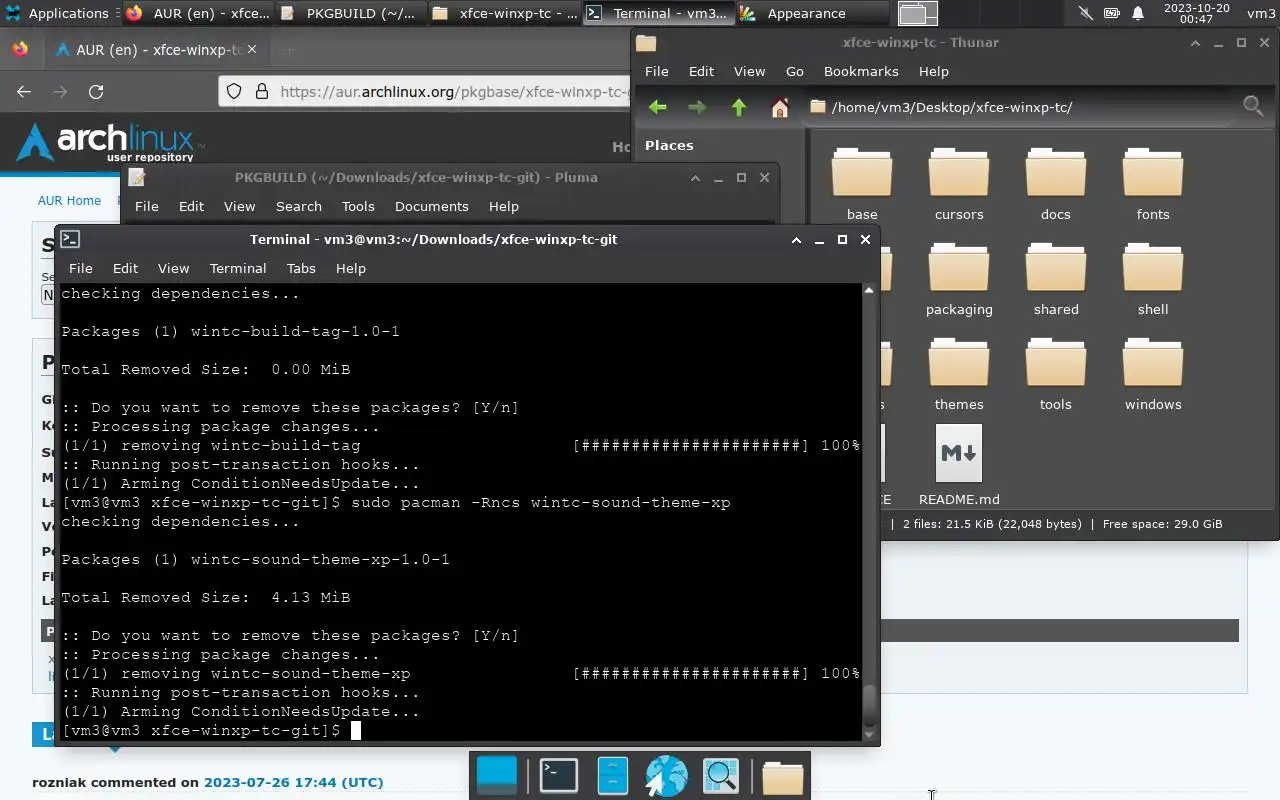The height and width of the screenshot is (800, 1280).
Task: Open Thunar's Help menu
Action: click(933, 71)
